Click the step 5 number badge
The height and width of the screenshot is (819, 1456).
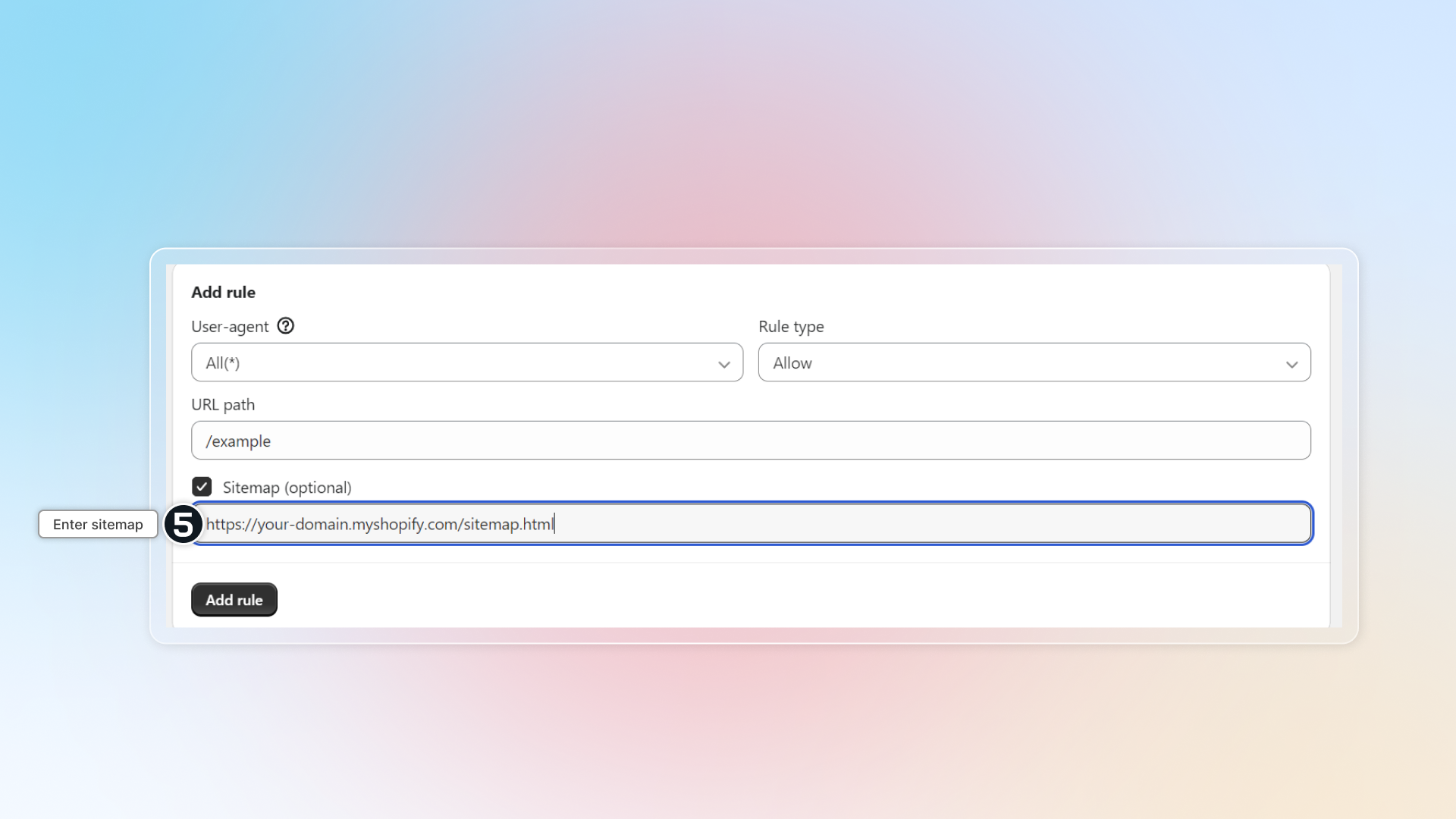(183, 524)
